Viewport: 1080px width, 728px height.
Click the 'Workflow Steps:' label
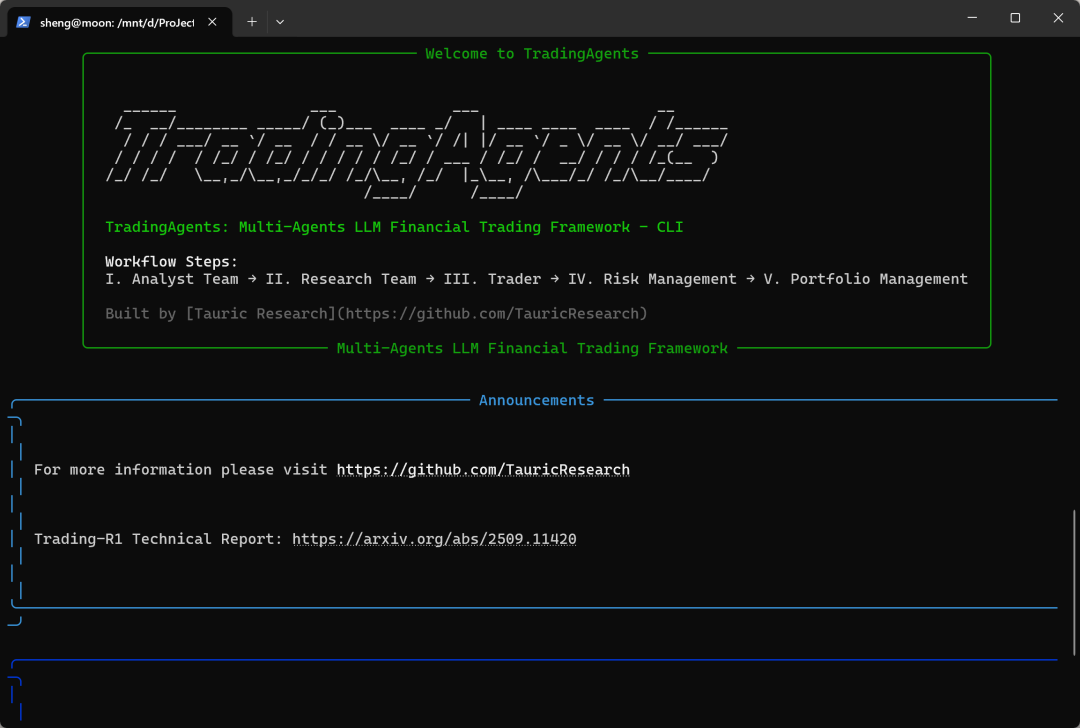(171, 262)
